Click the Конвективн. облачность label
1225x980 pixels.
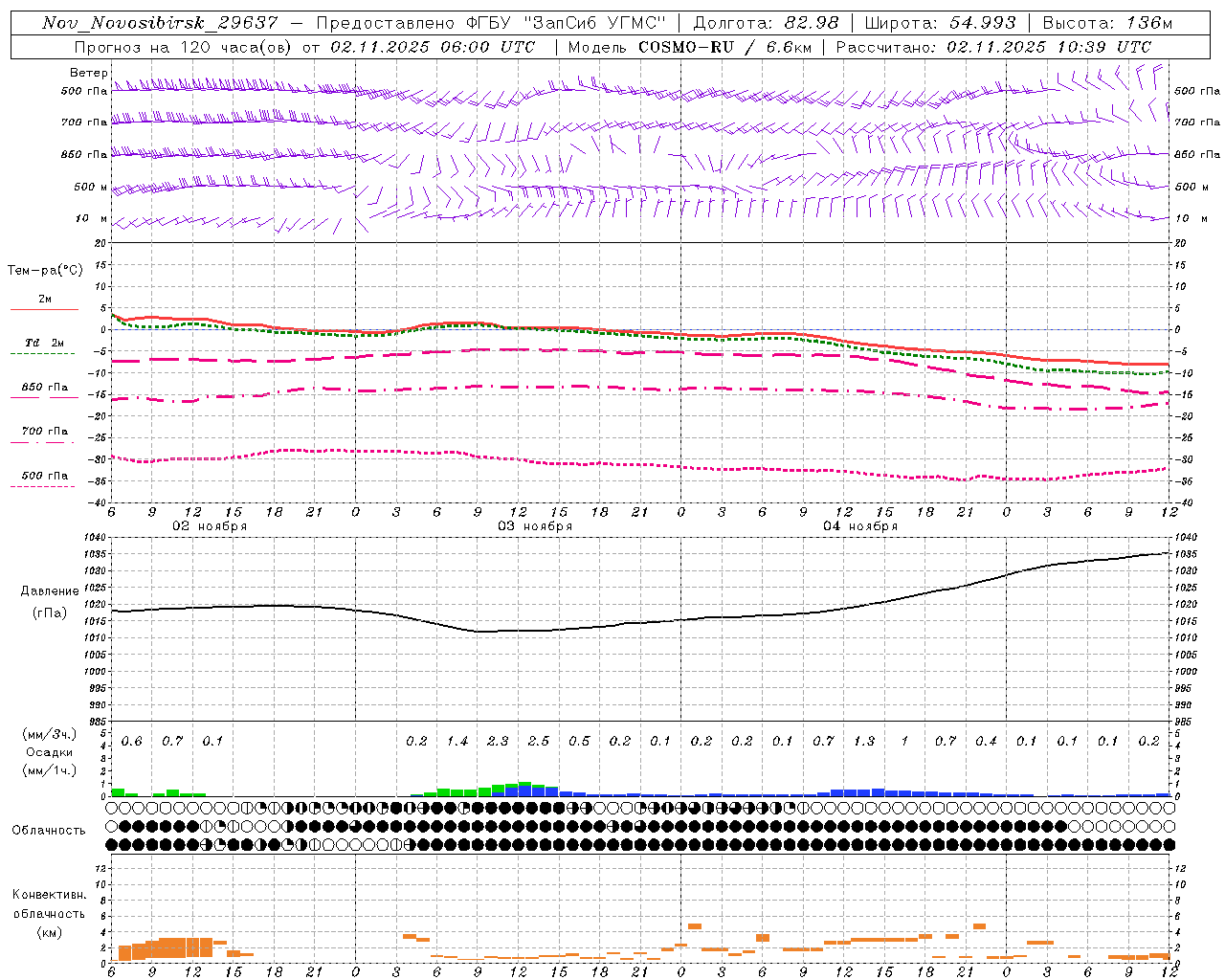click(49, 903)
